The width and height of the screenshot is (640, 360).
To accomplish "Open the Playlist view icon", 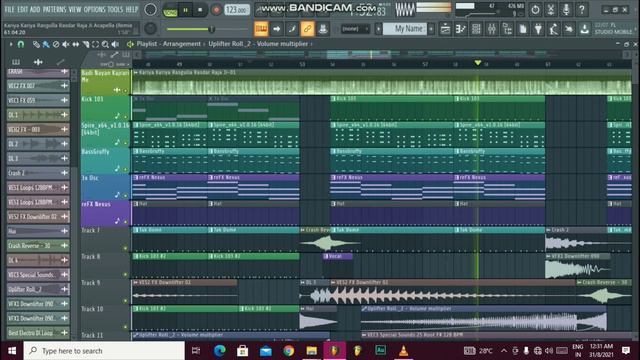I will pyautogui.click(x=445, y=29).
